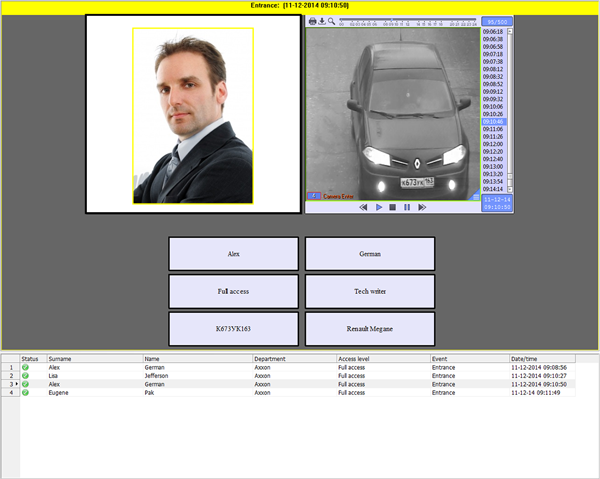The image size is (600, 479).
Task: Click the export frame download icon
Action: pyautogui.click(x=321, y=21)
